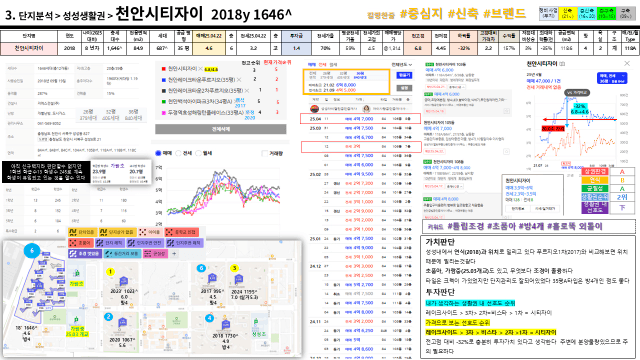This screenshot has height=360, width=640.
Task: Select the 매매 radio button above the price chart
Action: [x=158, y=153]
